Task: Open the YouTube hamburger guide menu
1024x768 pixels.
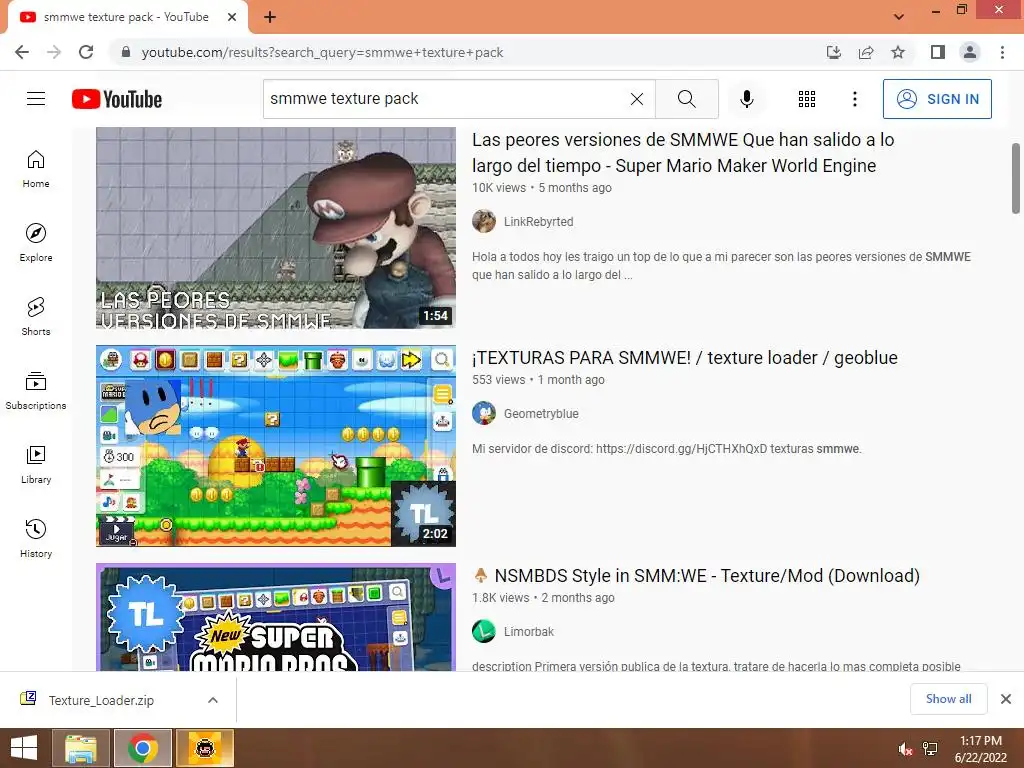Action: click(36, 99)
